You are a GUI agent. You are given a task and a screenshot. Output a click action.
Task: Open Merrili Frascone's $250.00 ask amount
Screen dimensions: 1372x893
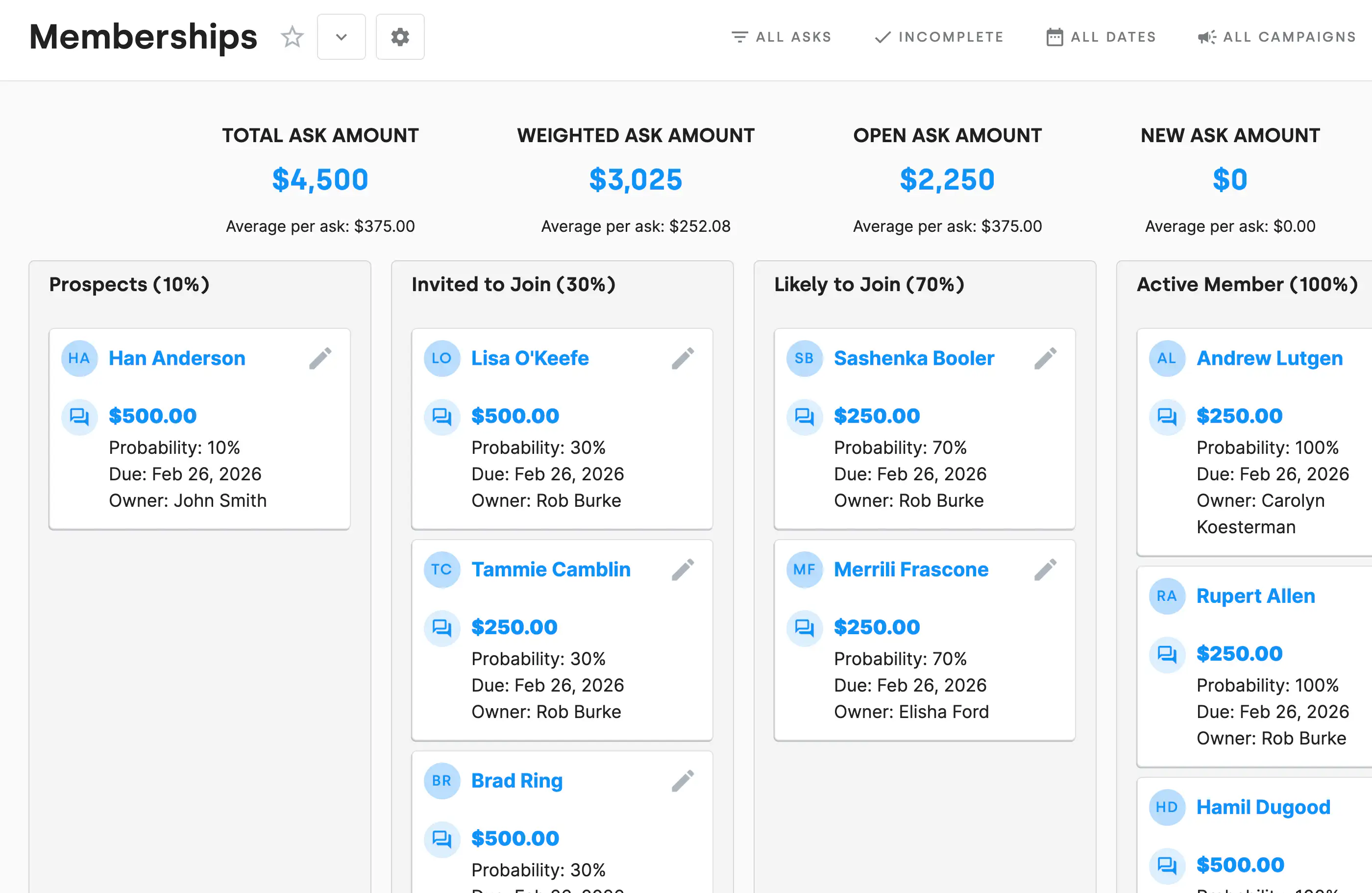pos(877,627)
